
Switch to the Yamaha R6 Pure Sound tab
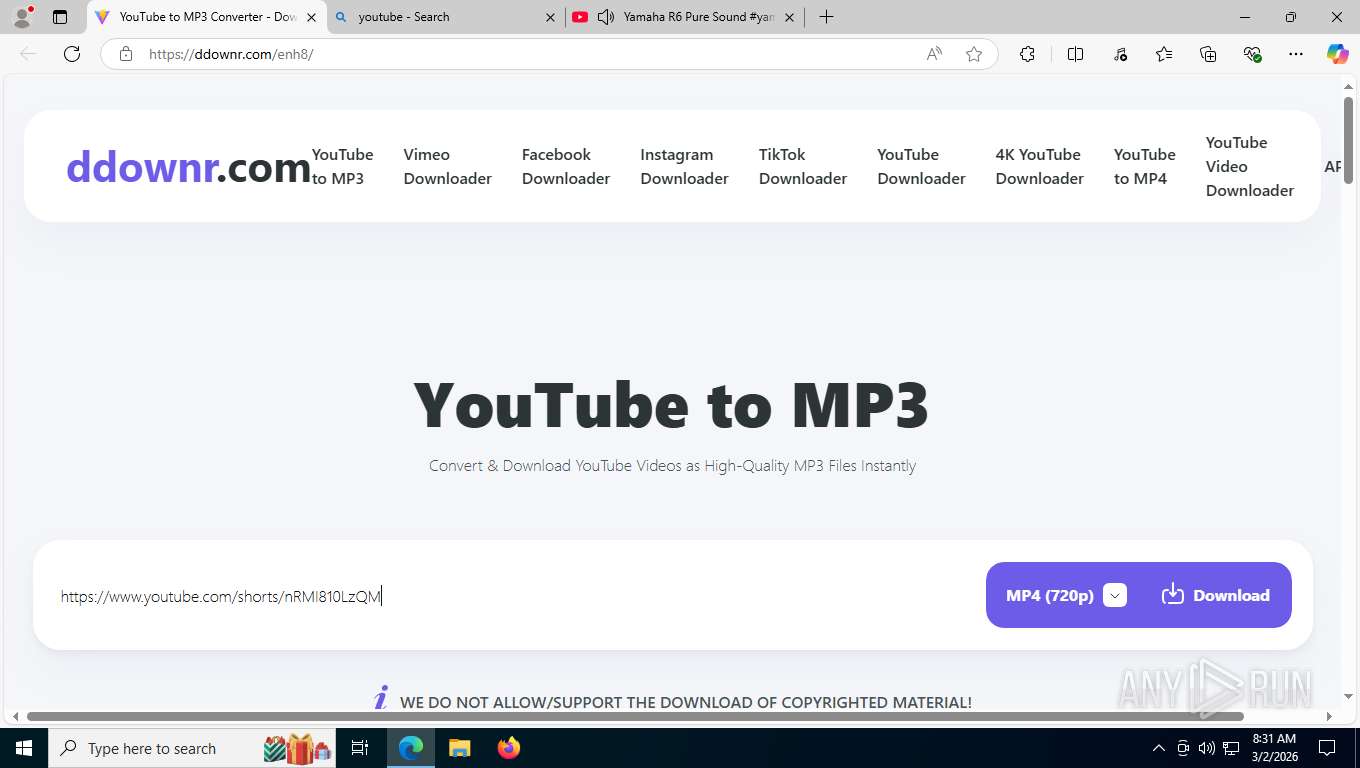[685, 17]
